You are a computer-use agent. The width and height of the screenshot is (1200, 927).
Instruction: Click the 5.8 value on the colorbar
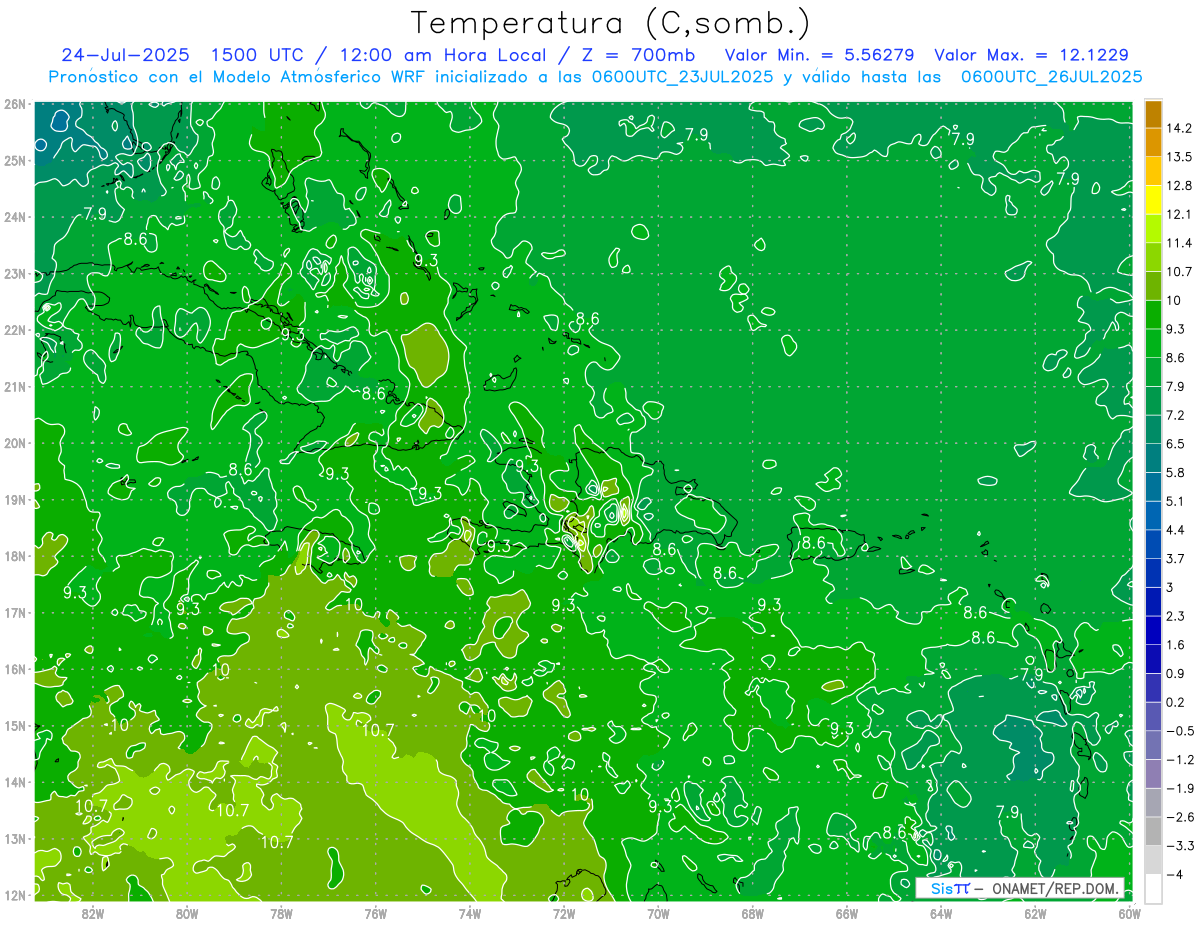click(1176, 472)
